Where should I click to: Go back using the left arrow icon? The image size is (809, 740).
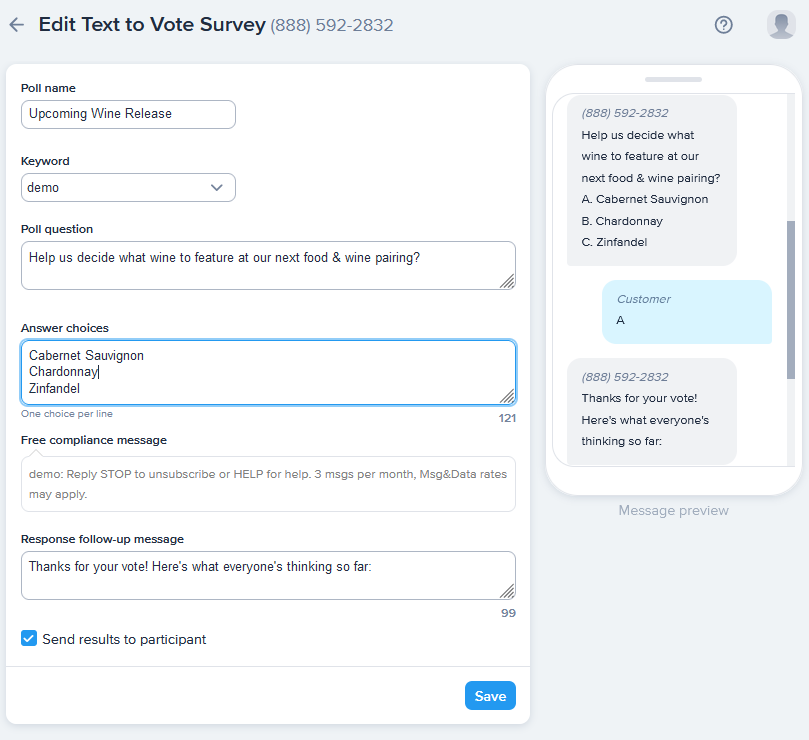coord(17,25)
